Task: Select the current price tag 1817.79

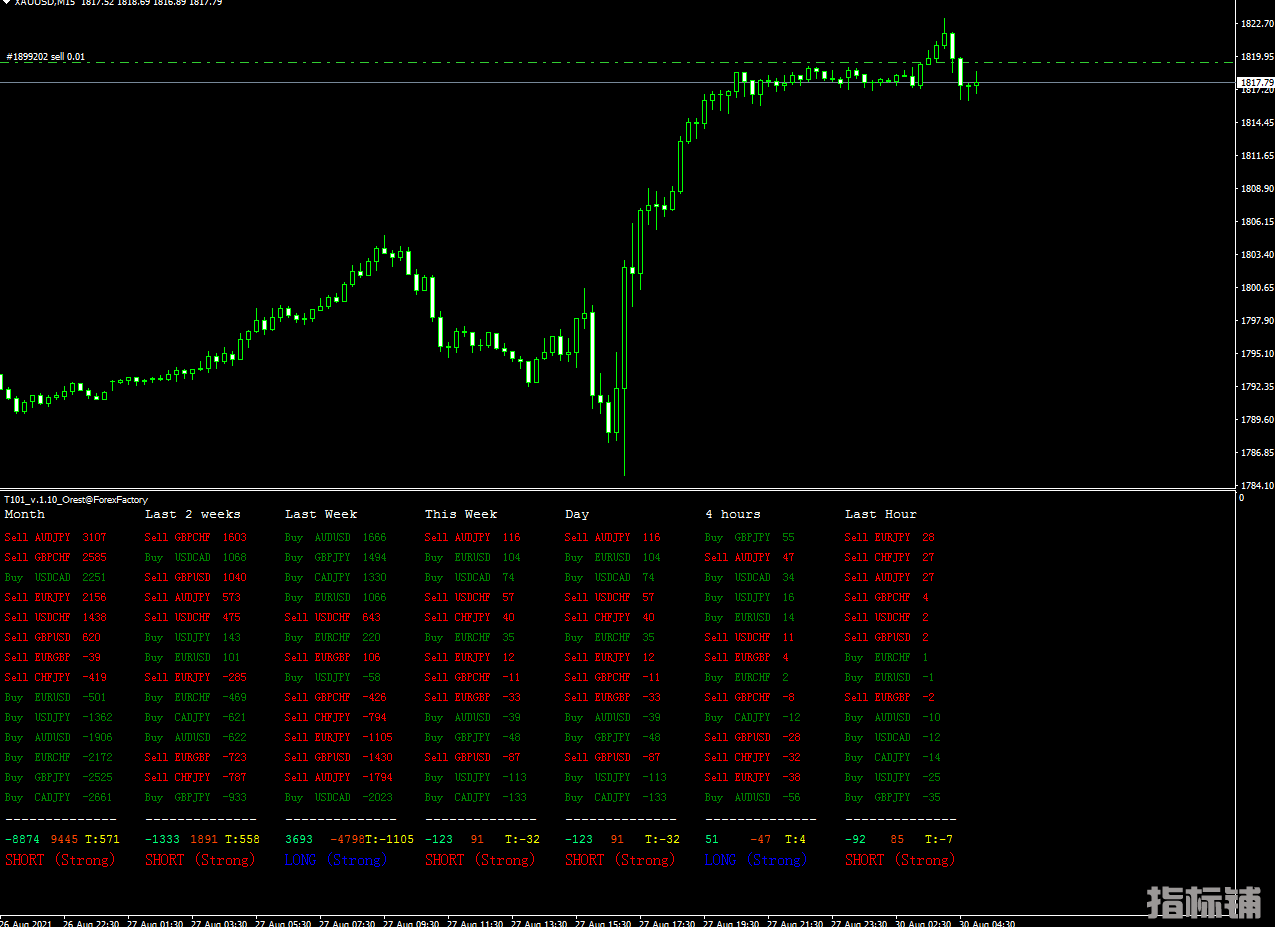Action: click(1256, 82)
